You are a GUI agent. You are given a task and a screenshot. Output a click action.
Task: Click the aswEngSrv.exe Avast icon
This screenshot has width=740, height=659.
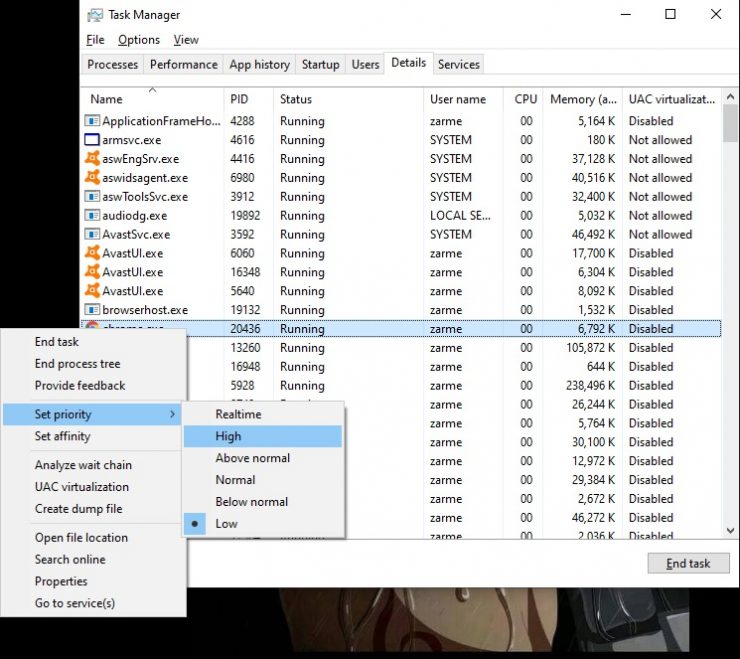92,159
